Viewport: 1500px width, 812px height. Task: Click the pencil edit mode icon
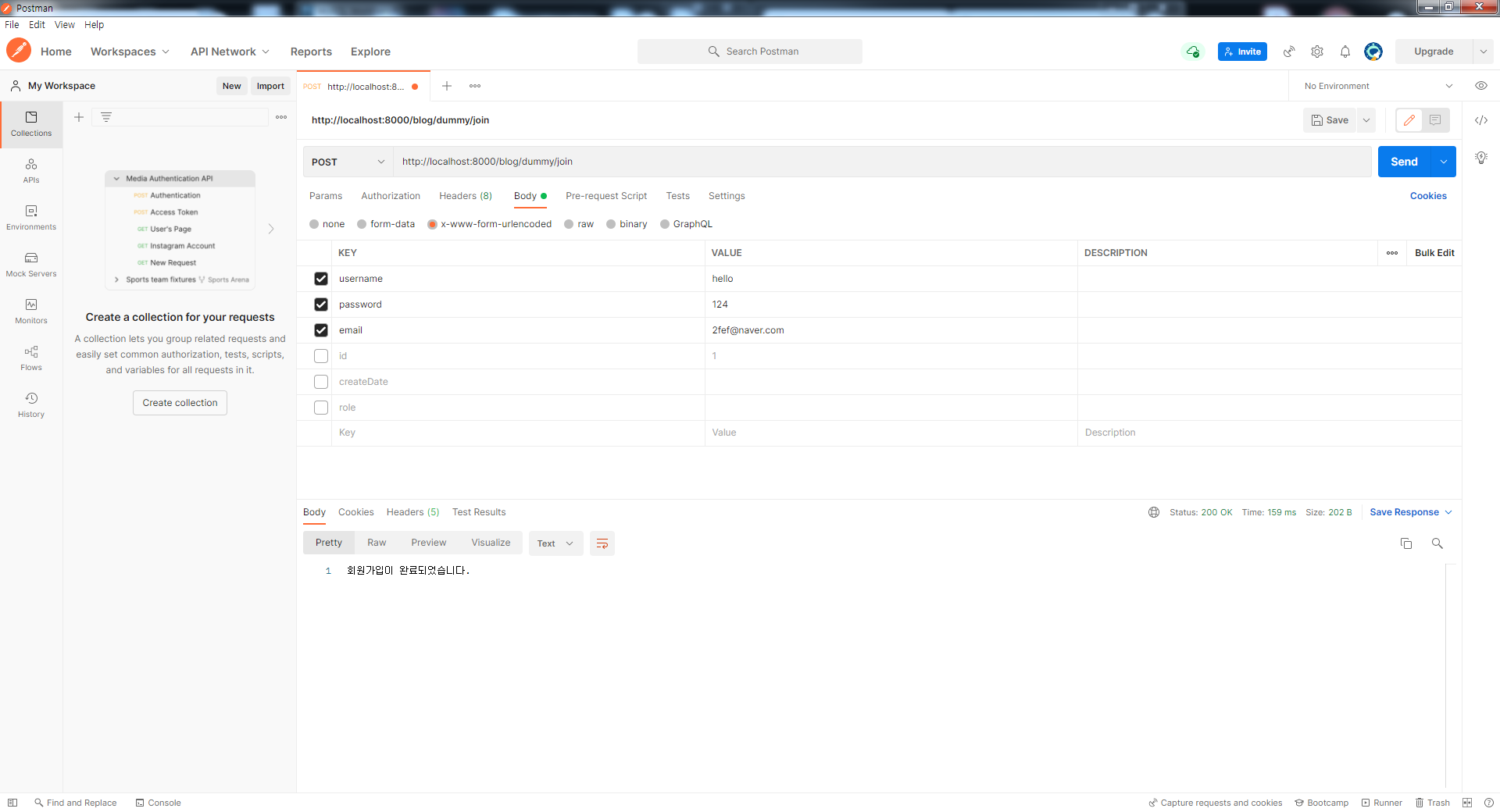[x=1409, y=120]
